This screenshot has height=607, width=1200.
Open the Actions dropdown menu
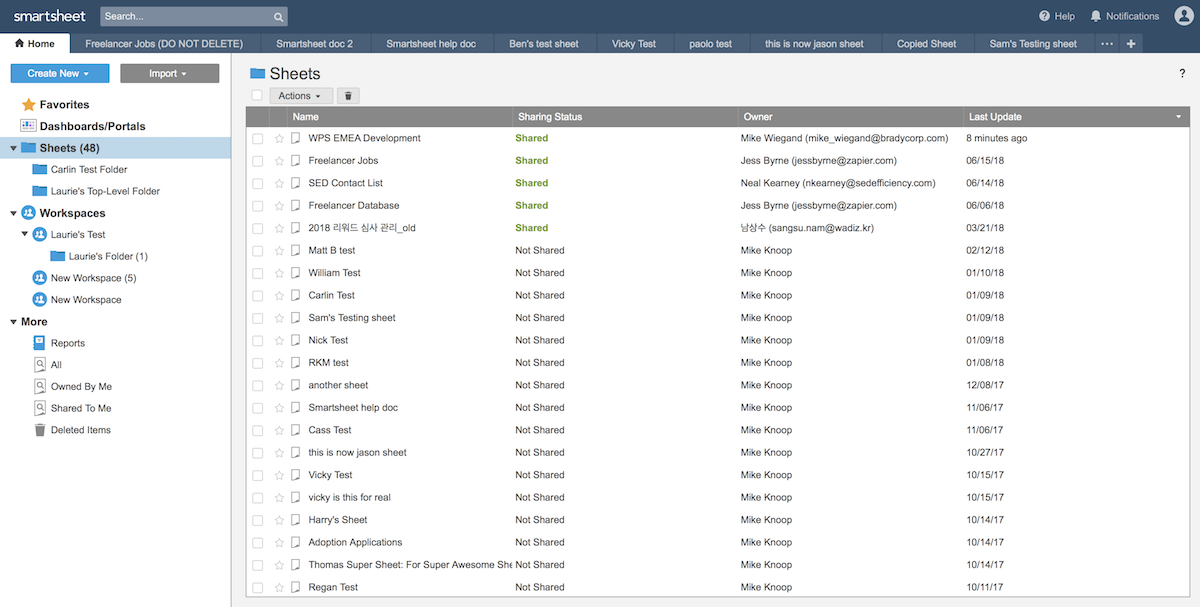(300, 96)
